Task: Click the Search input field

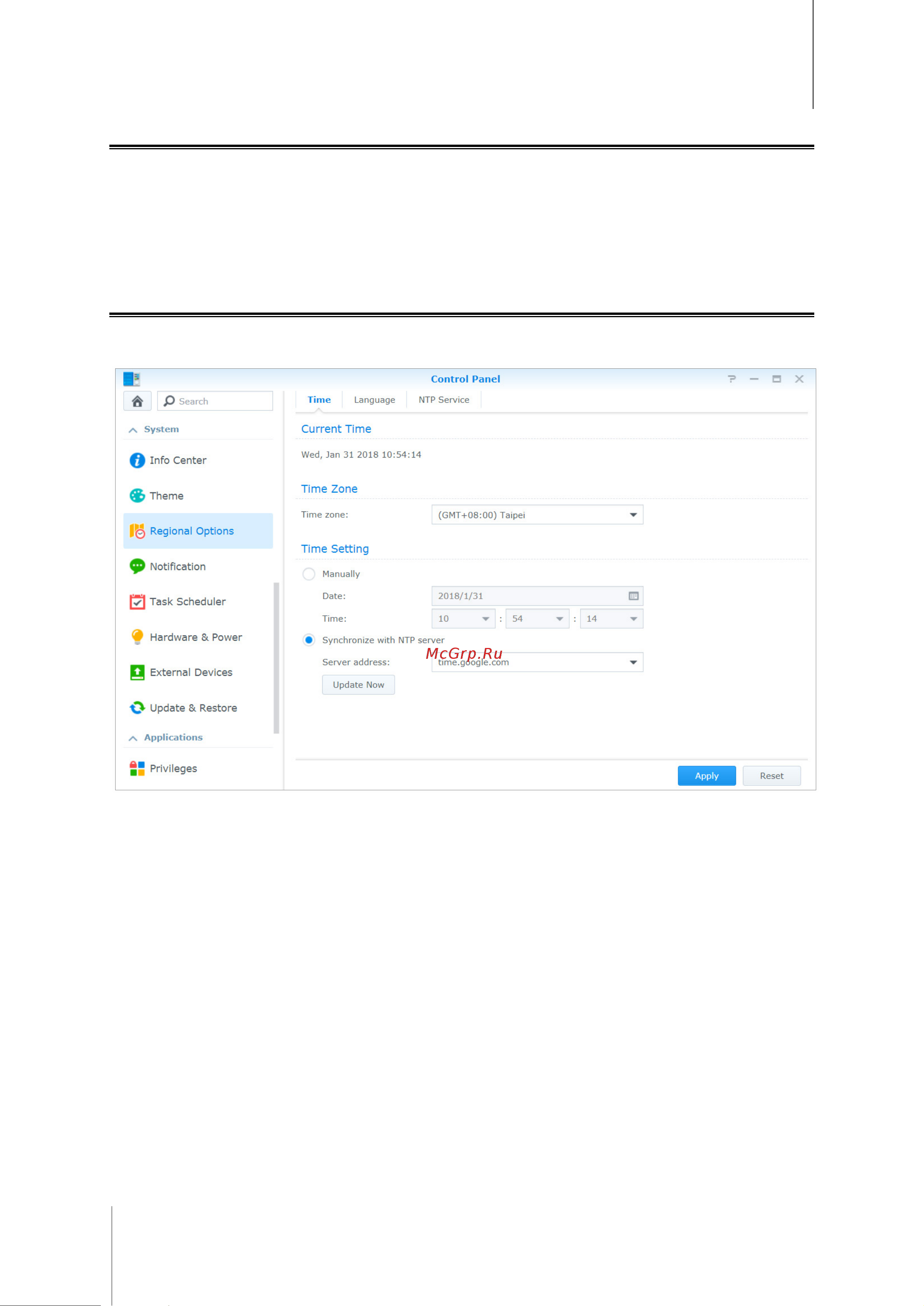Action: [215, 401]
